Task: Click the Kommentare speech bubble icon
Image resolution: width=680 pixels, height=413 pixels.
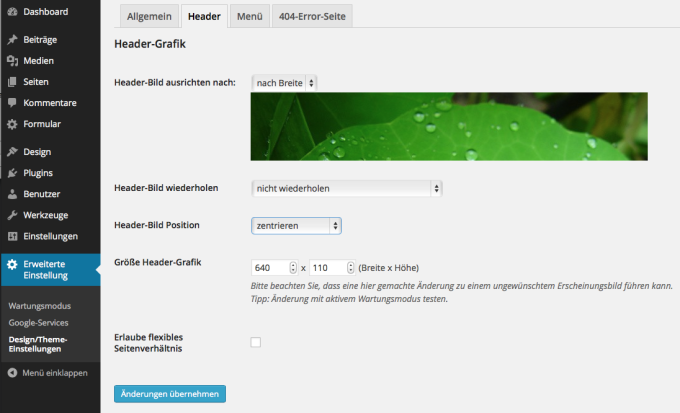Action: tap(12, 103)
